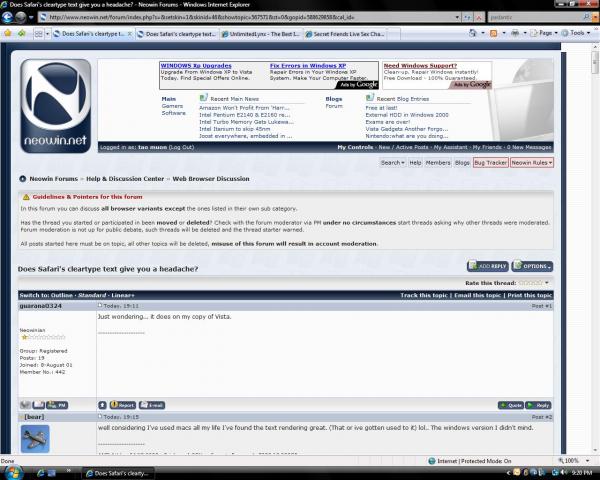Click the Members button
600x480 pixels.
[x=438, y=163]
